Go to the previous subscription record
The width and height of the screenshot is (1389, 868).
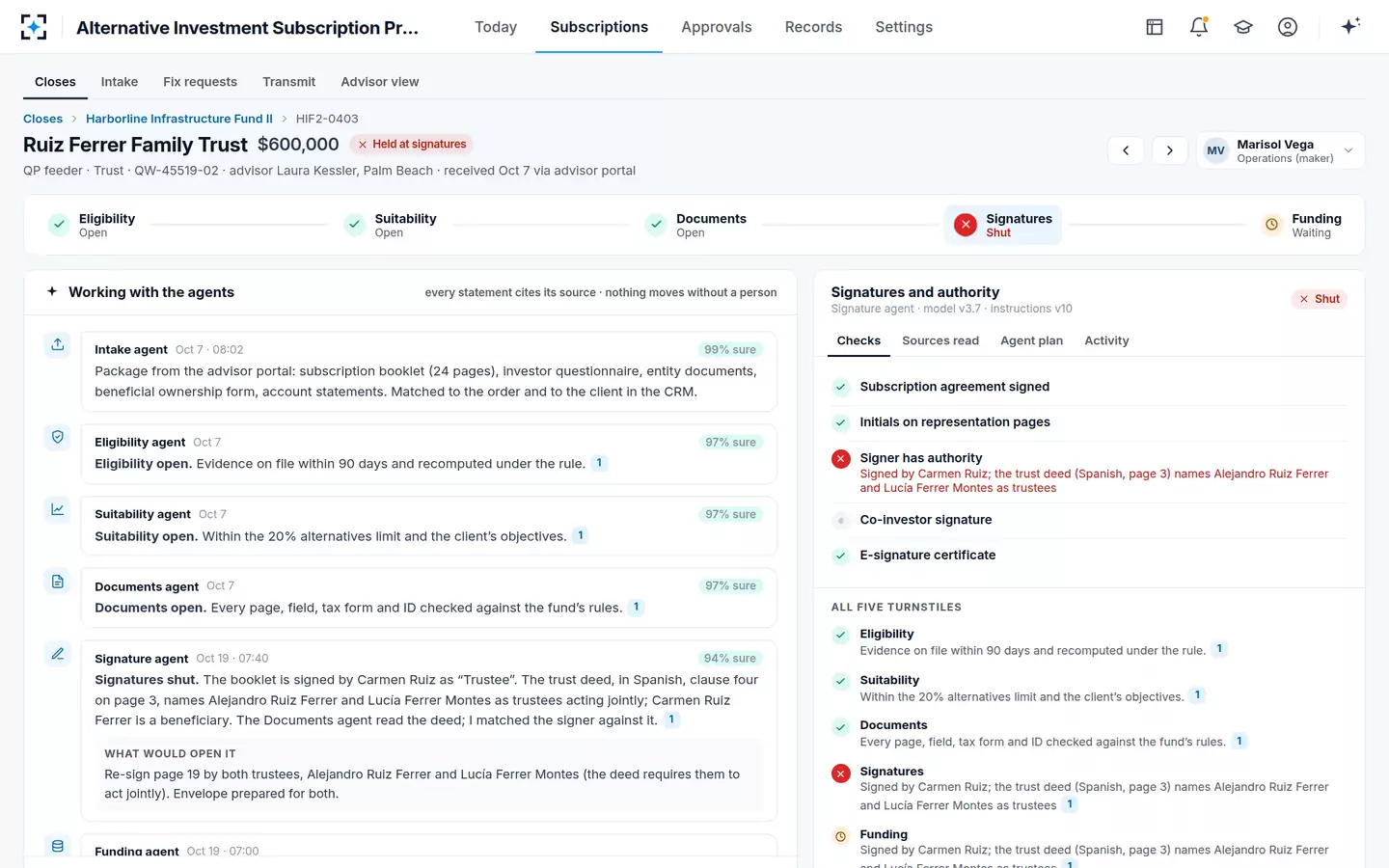[x=1126, y=150]
